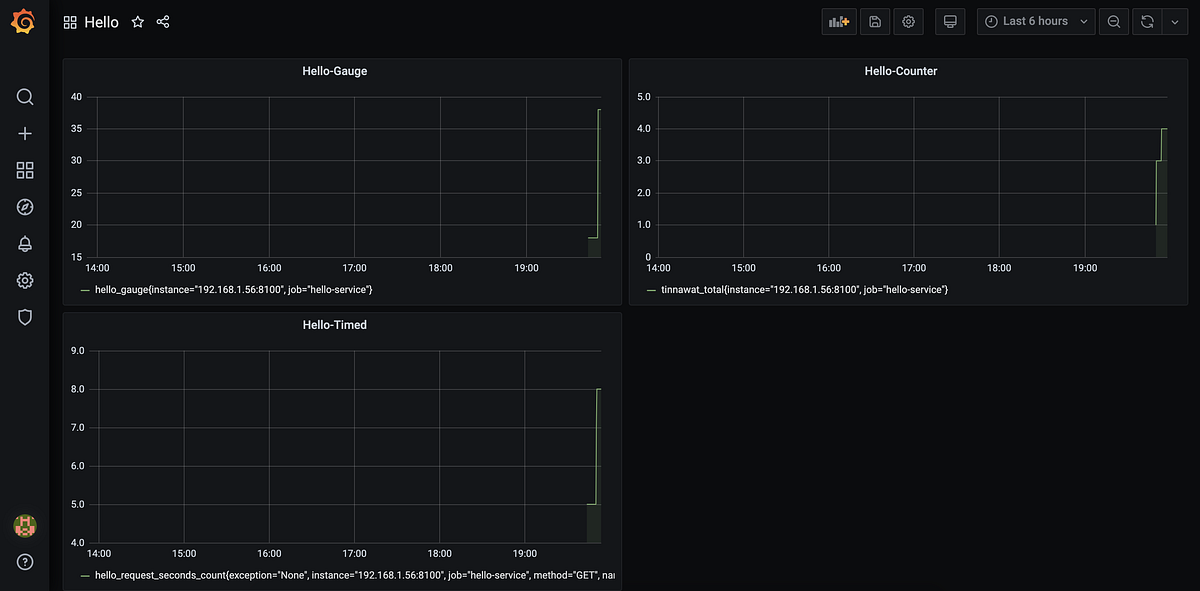The image size is (1200, 591).
Task: Click the Save dashboard icon
Action: [x=874, y=21]
